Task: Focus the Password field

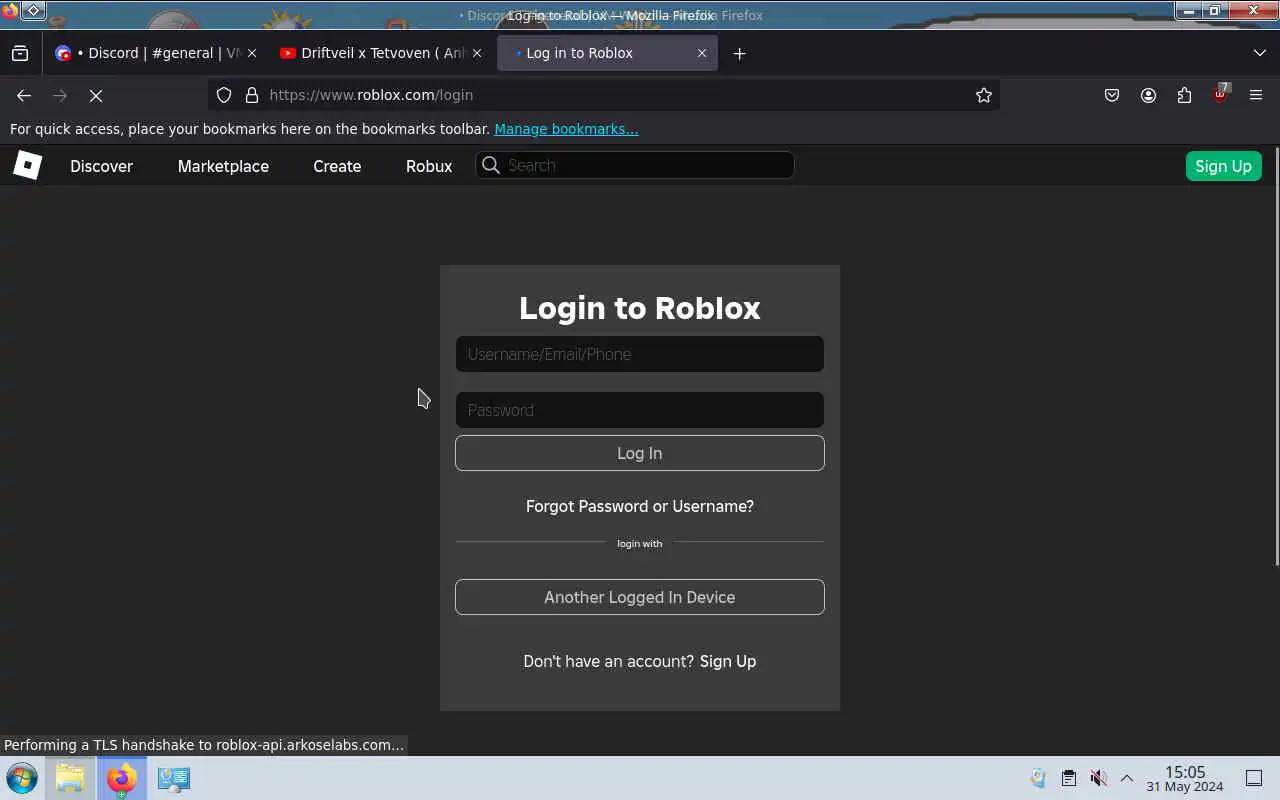Action: pyautogui.click(x=640, y=410)
